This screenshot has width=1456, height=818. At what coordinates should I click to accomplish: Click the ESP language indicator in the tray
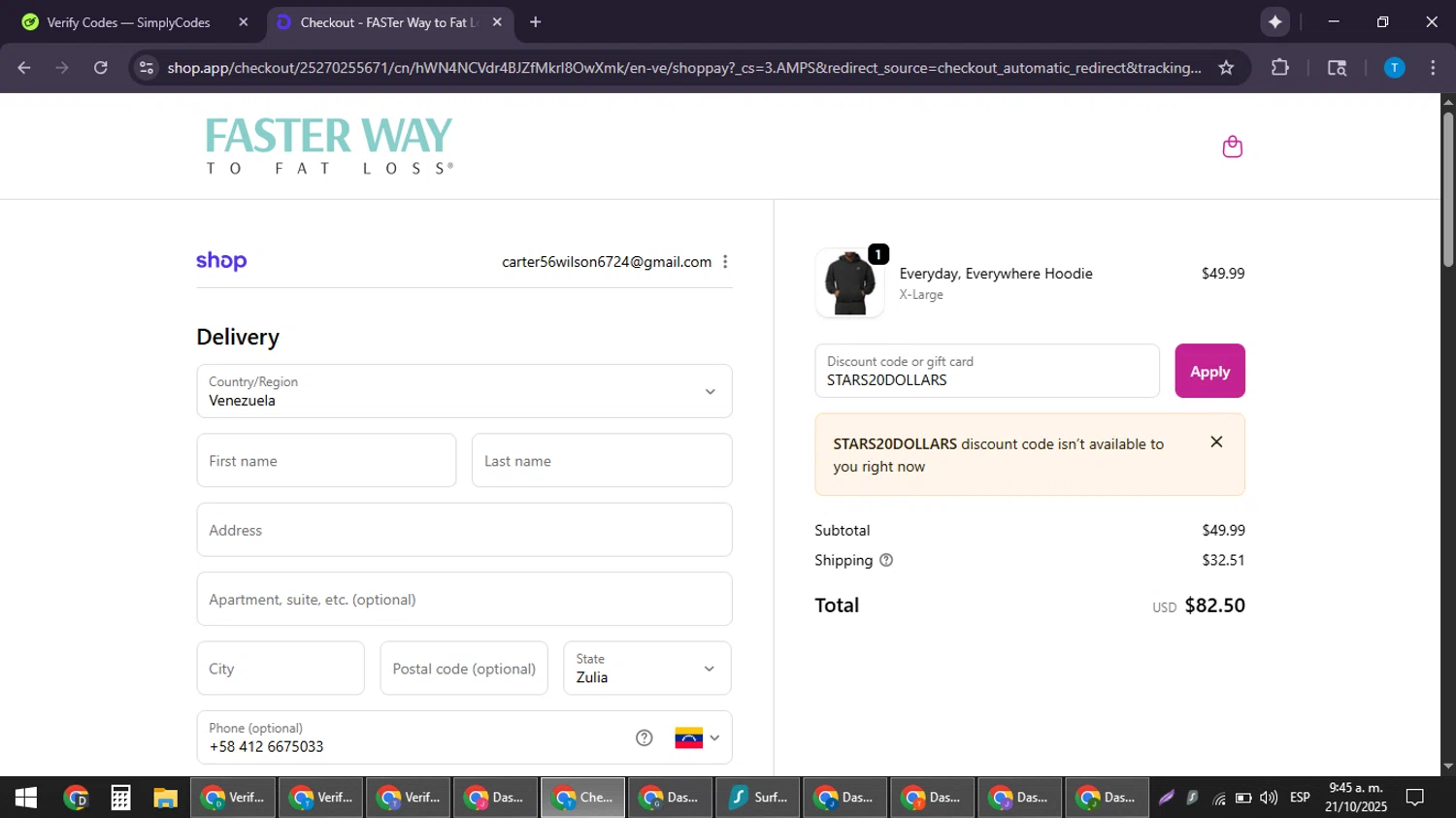[x=1300, y=798]
